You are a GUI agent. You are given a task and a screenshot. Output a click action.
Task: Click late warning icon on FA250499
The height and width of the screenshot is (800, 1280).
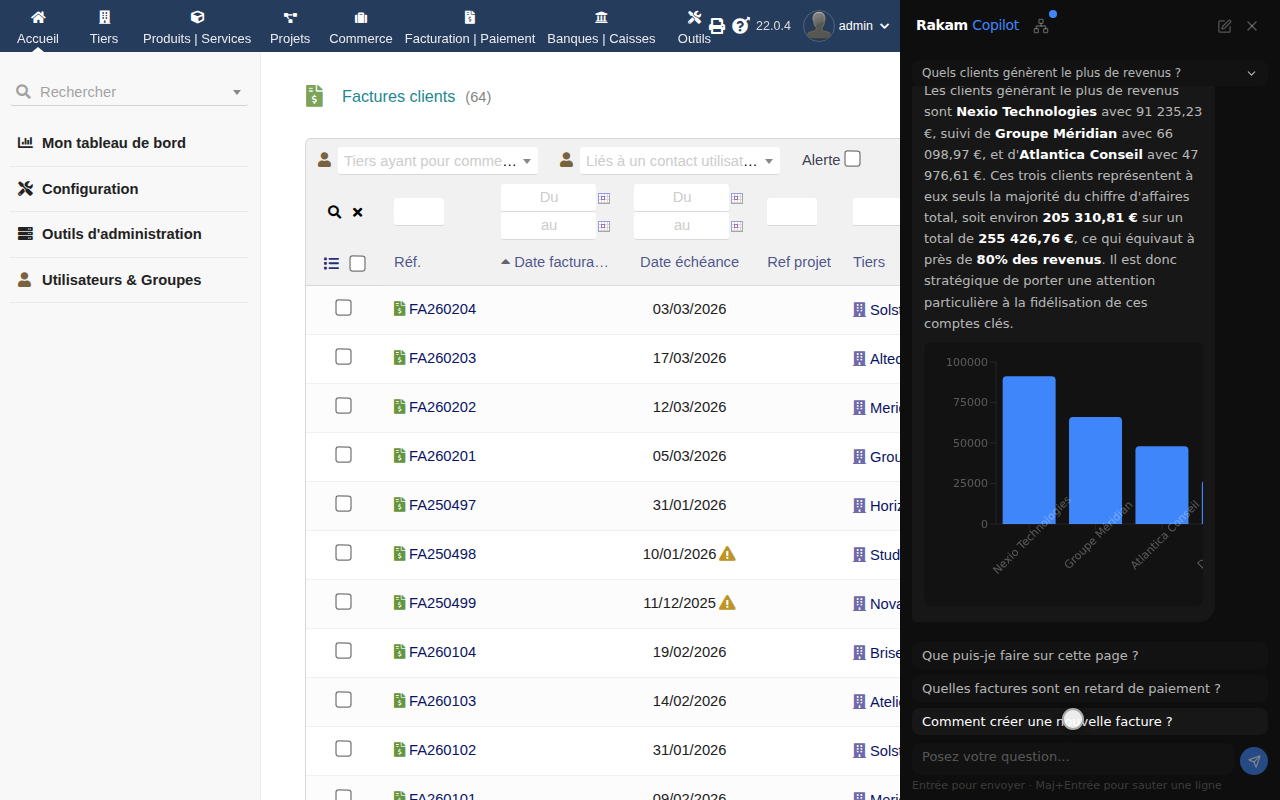(x=728, y=603)
